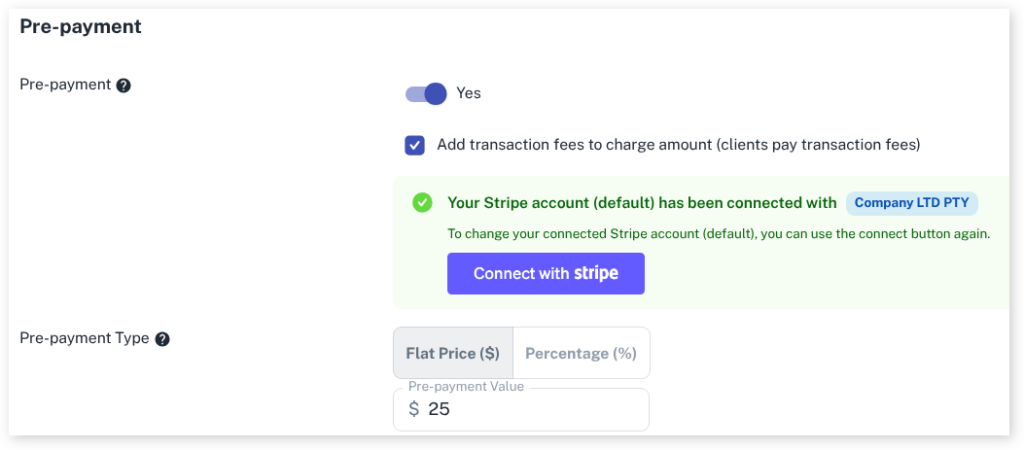This screenshot has width=1024, height=450.
Task: Switch to the Percentage (%) option
Action: coord(581,353)
